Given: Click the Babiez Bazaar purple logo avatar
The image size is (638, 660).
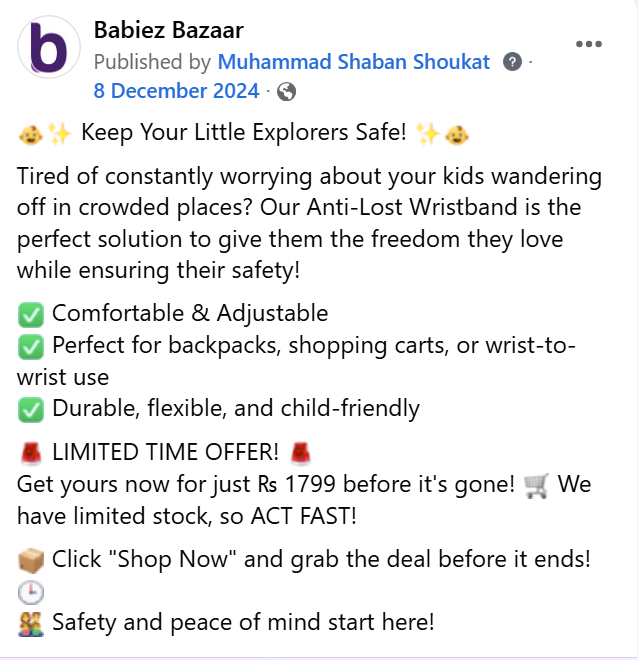Looking at the screenshot, I should pyautogui.click(x=47, y=48).
